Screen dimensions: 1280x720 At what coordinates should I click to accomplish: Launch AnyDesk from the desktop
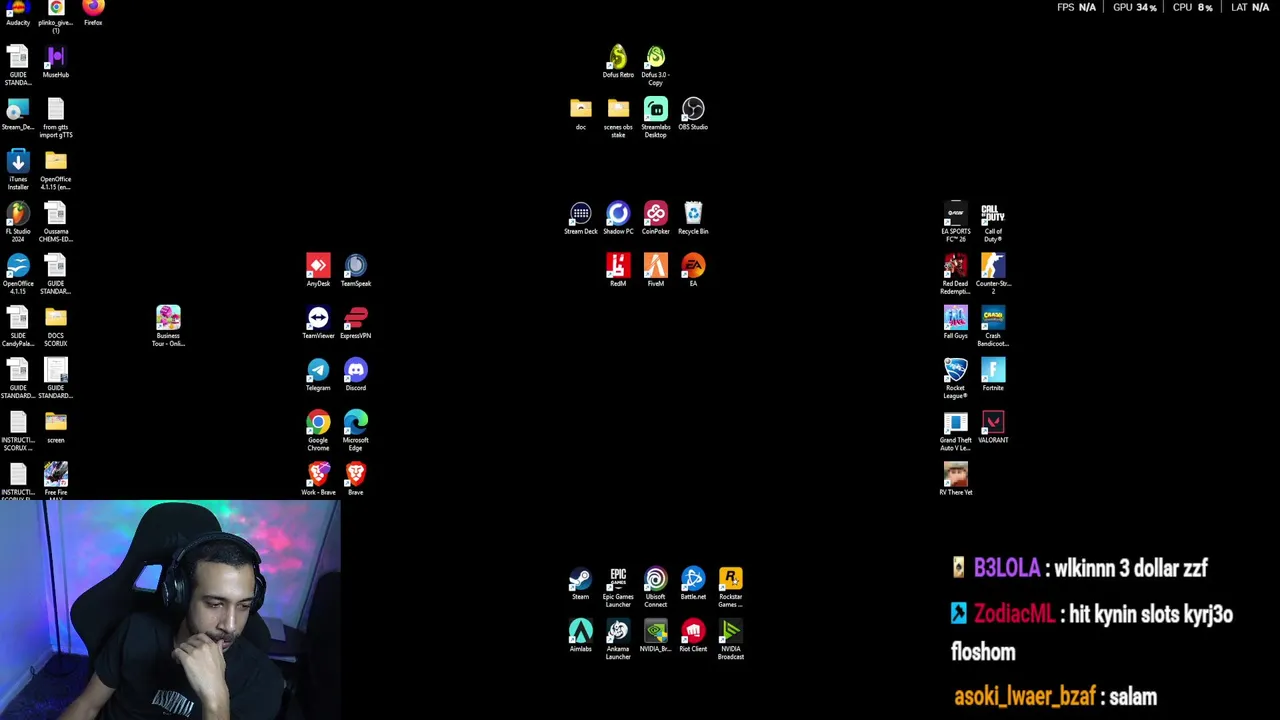(318, 270)
